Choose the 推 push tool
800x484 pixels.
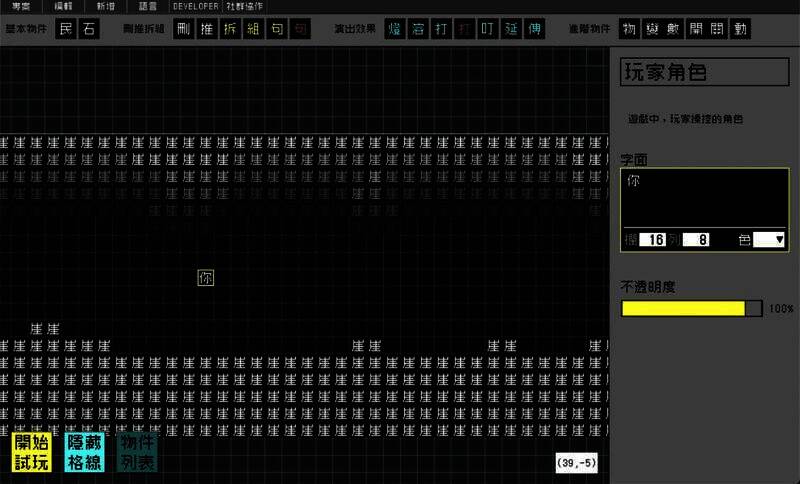point(205,29)
